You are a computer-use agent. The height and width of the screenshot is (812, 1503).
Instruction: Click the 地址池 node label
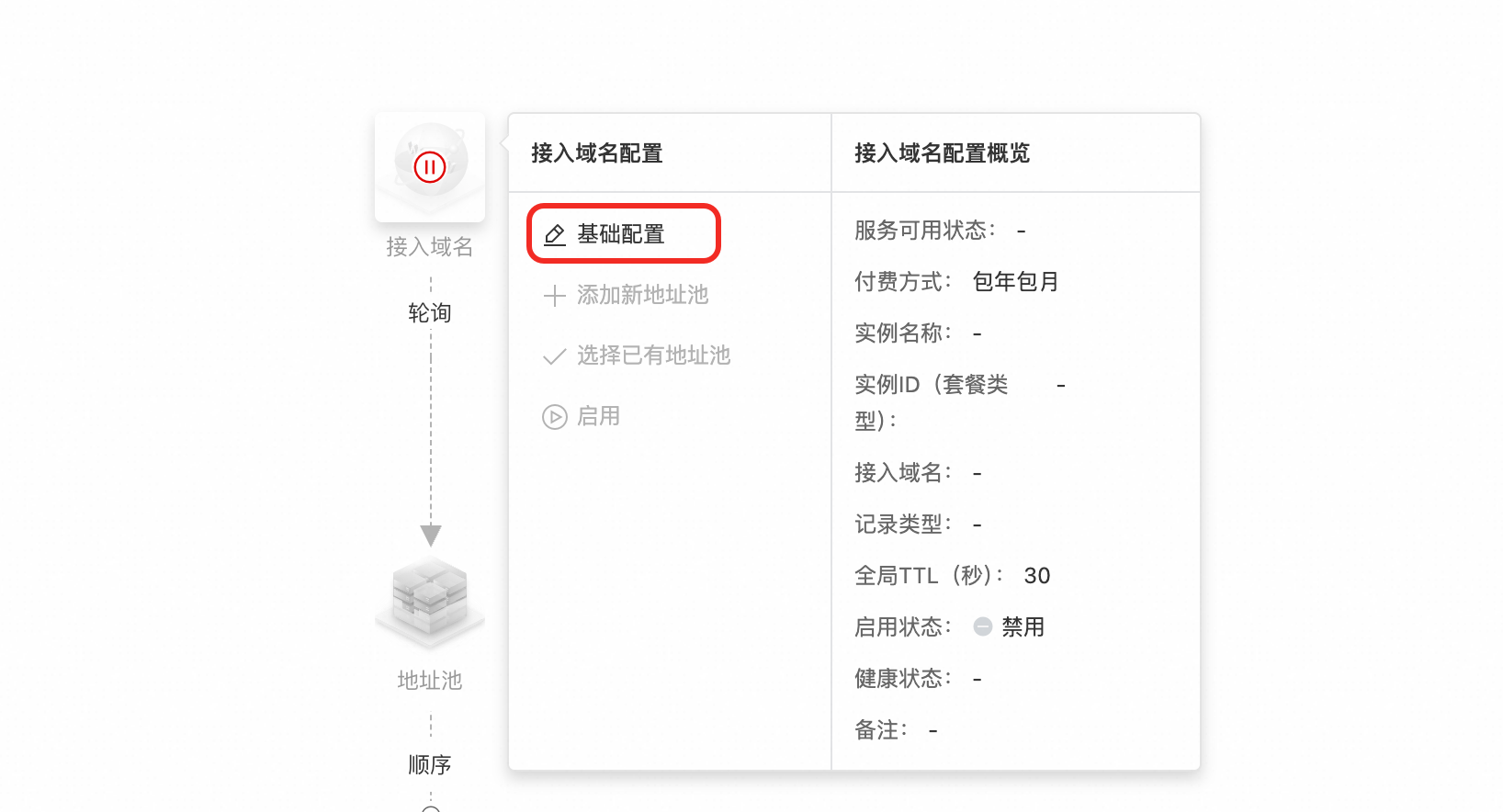(430, 680)
